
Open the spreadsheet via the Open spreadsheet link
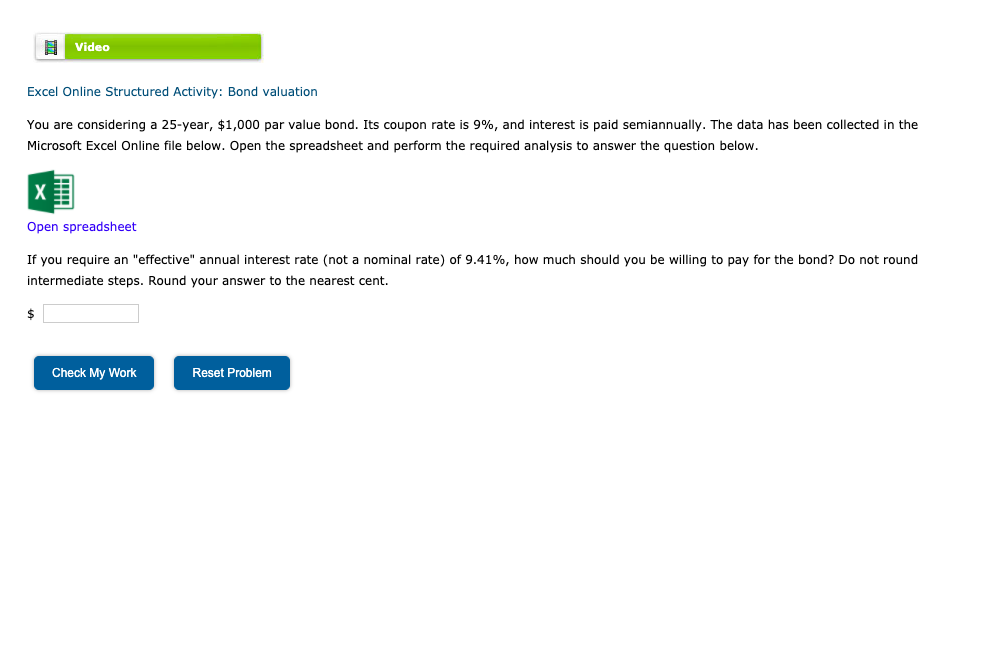81,226
